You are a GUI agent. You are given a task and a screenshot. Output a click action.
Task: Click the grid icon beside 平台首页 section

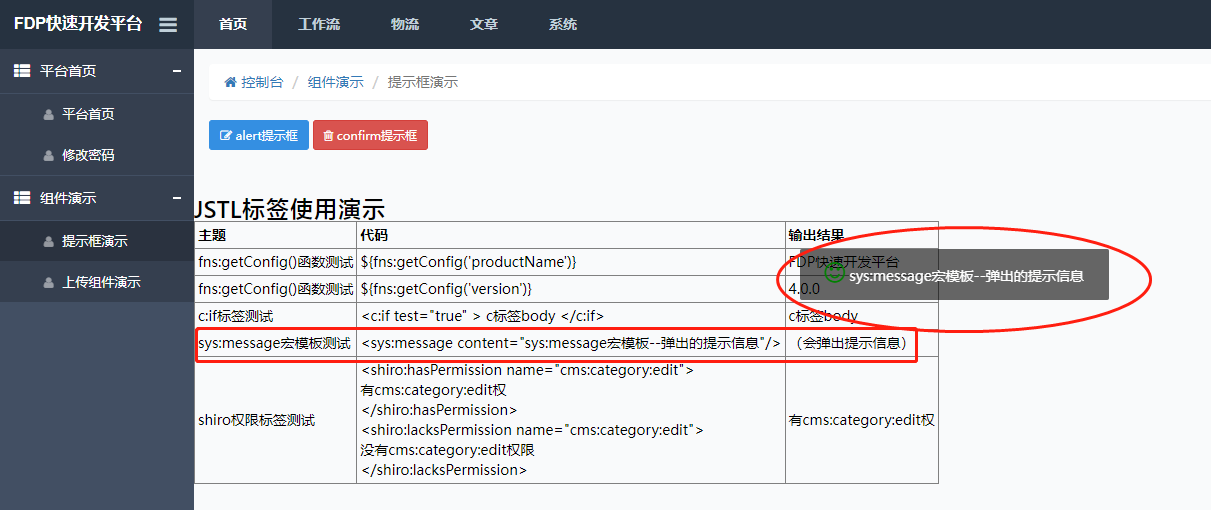pos(22,71)
